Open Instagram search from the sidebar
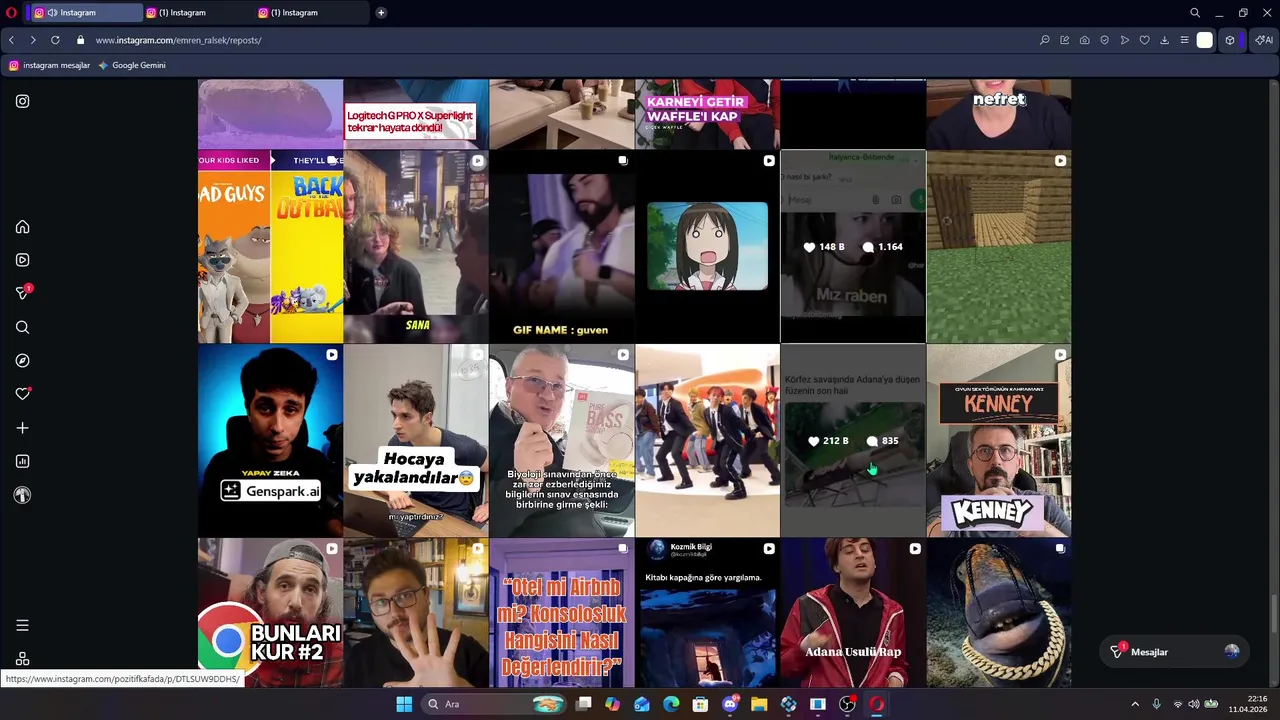 (x=22, y=327)
